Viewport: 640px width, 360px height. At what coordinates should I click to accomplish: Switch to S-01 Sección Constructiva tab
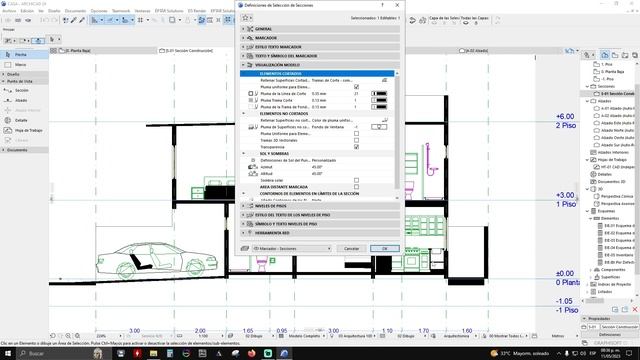pyautogui.click(x=189, y=51)
